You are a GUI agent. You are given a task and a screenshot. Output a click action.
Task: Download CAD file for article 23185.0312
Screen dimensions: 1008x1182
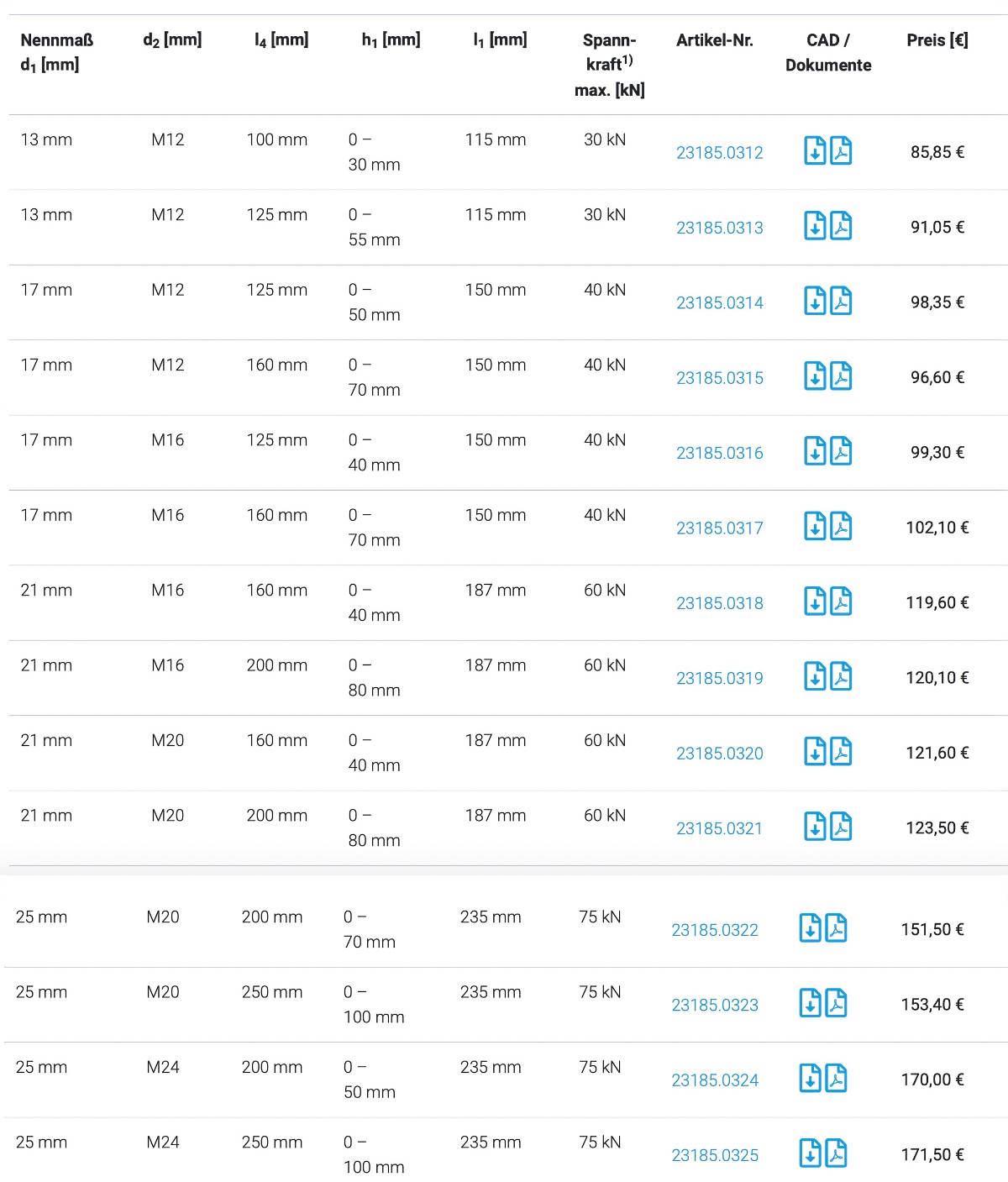[815, 150]
